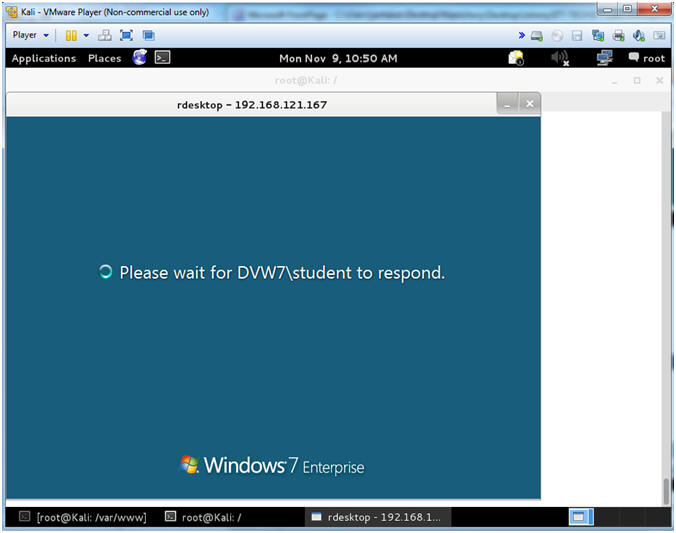
Task: Click the network adapter device icon
Action: click(598, 35)
